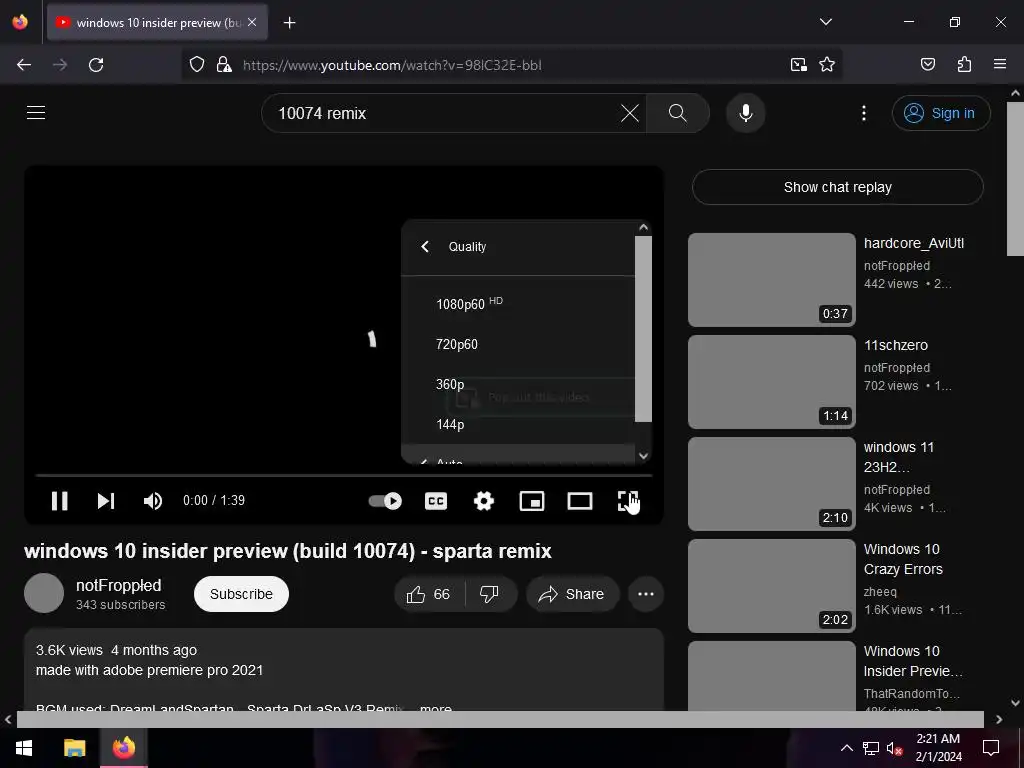Go back in browser history
The height and width of the screenshot is (768, 1024).
click(x=24, y=65)
